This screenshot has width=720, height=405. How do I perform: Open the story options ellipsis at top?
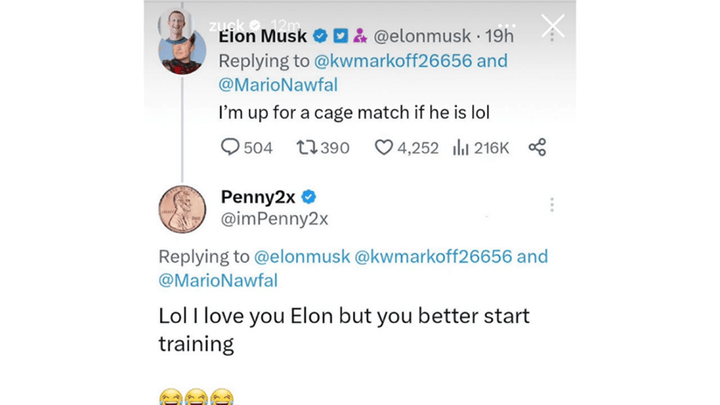[506, 26]
